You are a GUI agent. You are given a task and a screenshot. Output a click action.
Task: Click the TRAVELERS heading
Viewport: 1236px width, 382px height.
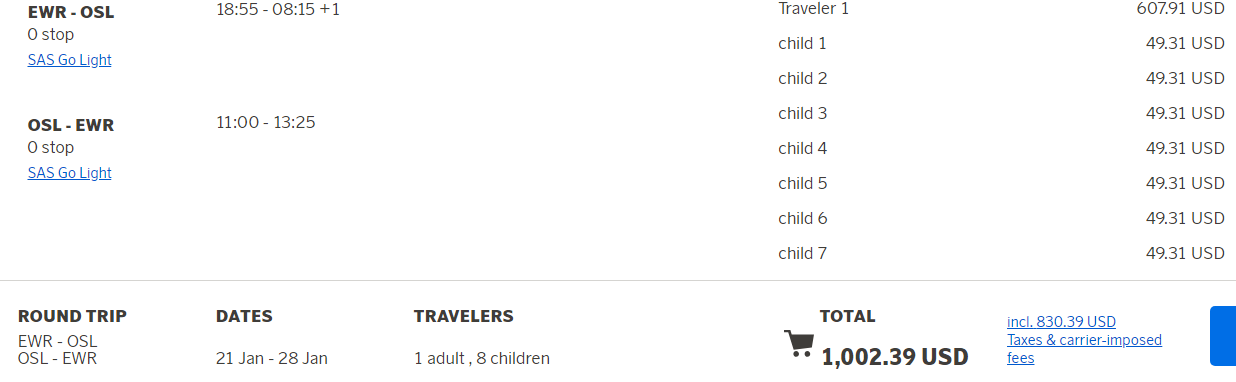pyautogui.click(x=464, y=316)
